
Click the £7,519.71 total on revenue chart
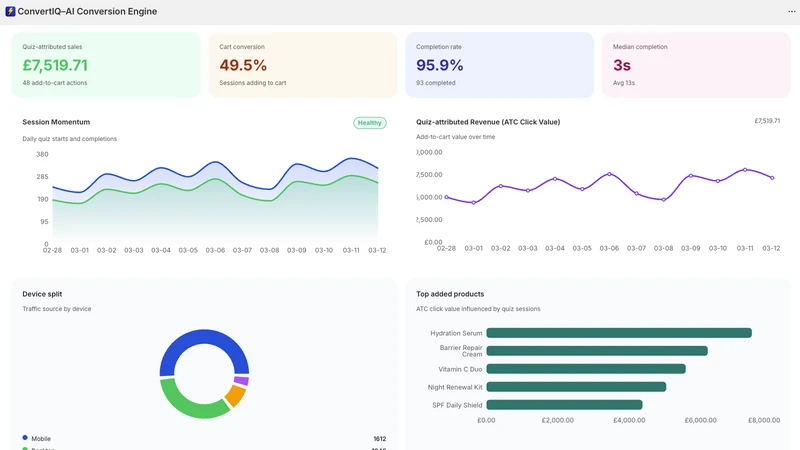pyautogui.click(x=767, y=121)
